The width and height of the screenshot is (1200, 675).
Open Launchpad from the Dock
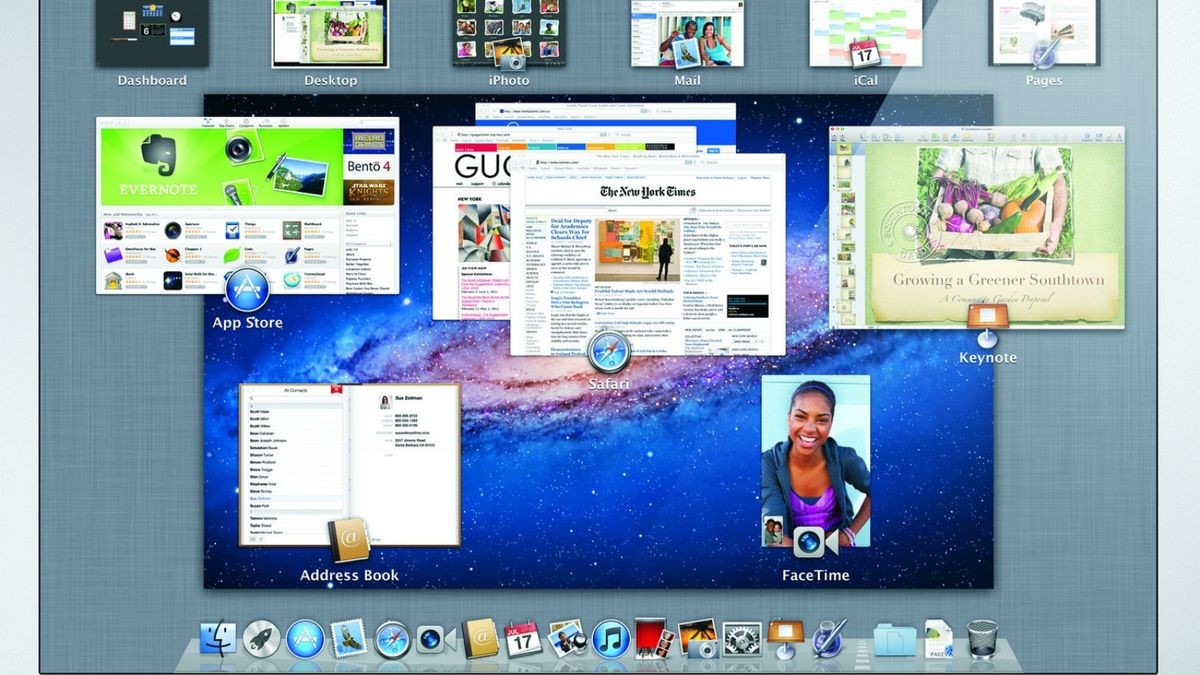[x=262, y=640]
